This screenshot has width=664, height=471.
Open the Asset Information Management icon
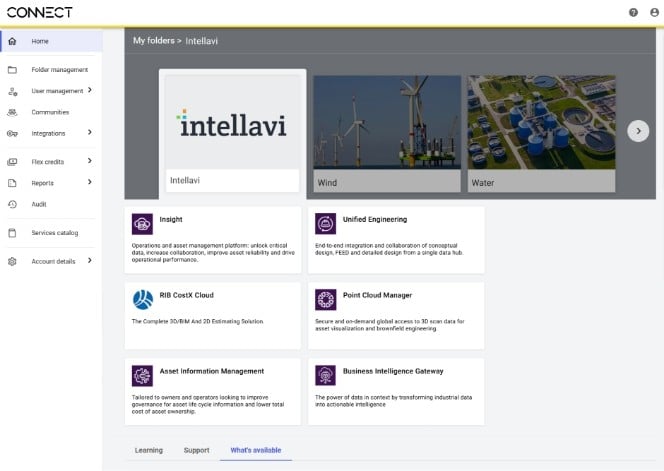[x=142, y=375]
